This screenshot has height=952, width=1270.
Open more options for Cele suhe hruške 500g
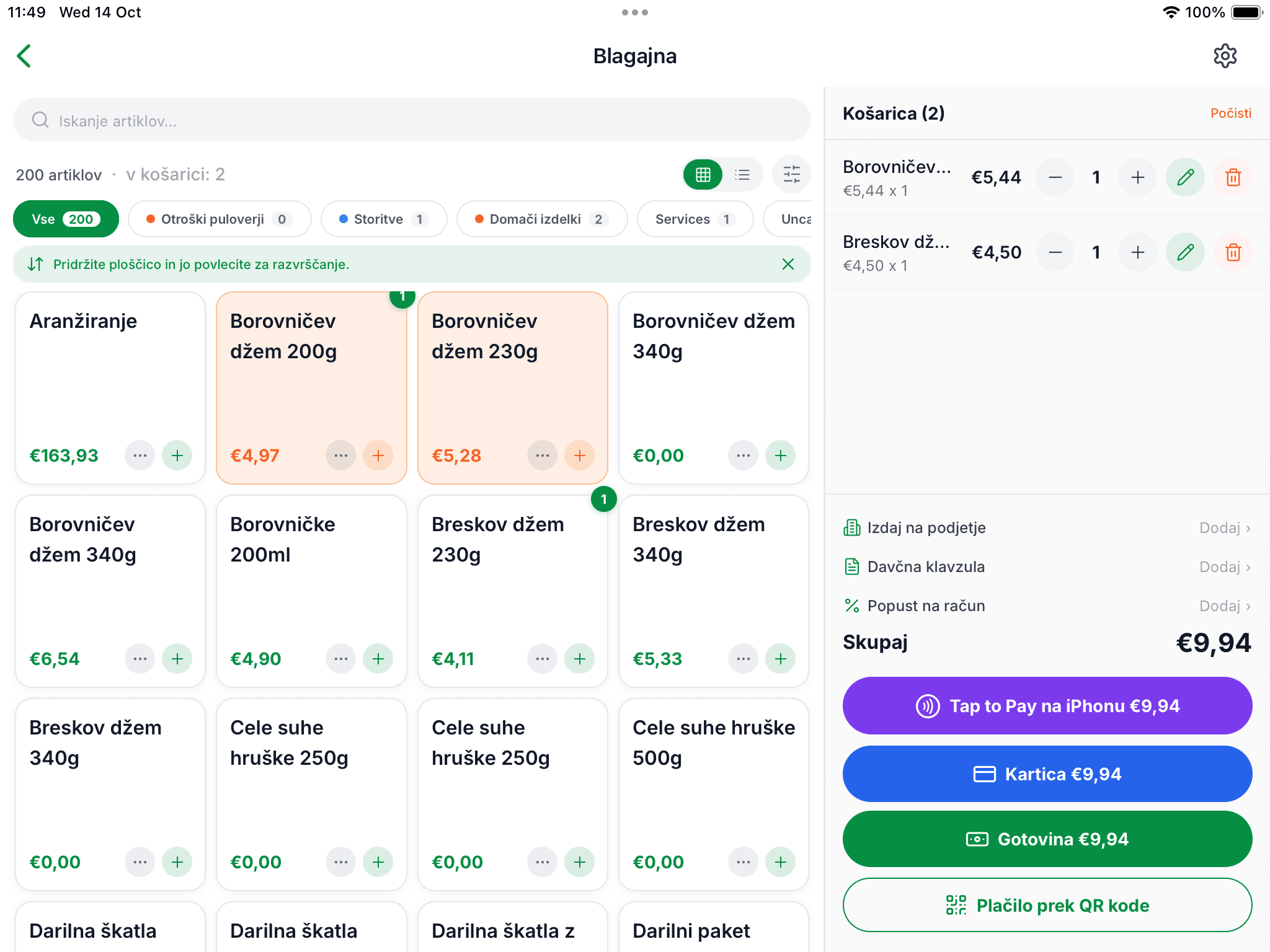tap(744, 862)
